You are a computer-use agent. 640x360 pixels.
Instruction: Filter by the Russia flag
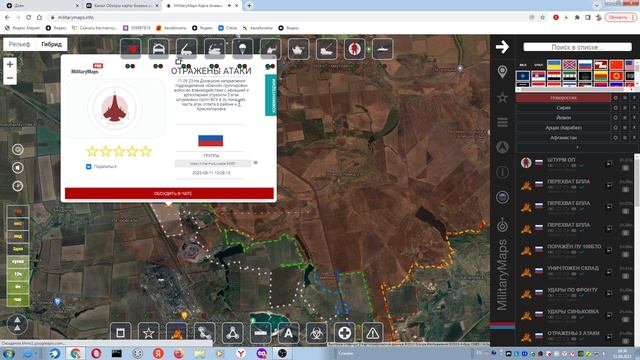[x=585, y=65]
